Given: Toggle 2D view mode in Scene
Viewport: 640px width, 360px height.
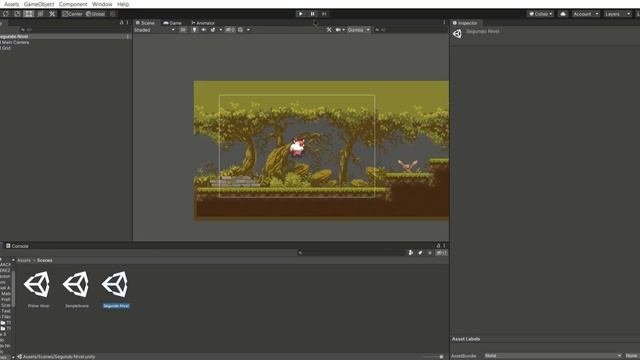Looking at the screenshot, I should pyautogui.click(x=183, y=30).
